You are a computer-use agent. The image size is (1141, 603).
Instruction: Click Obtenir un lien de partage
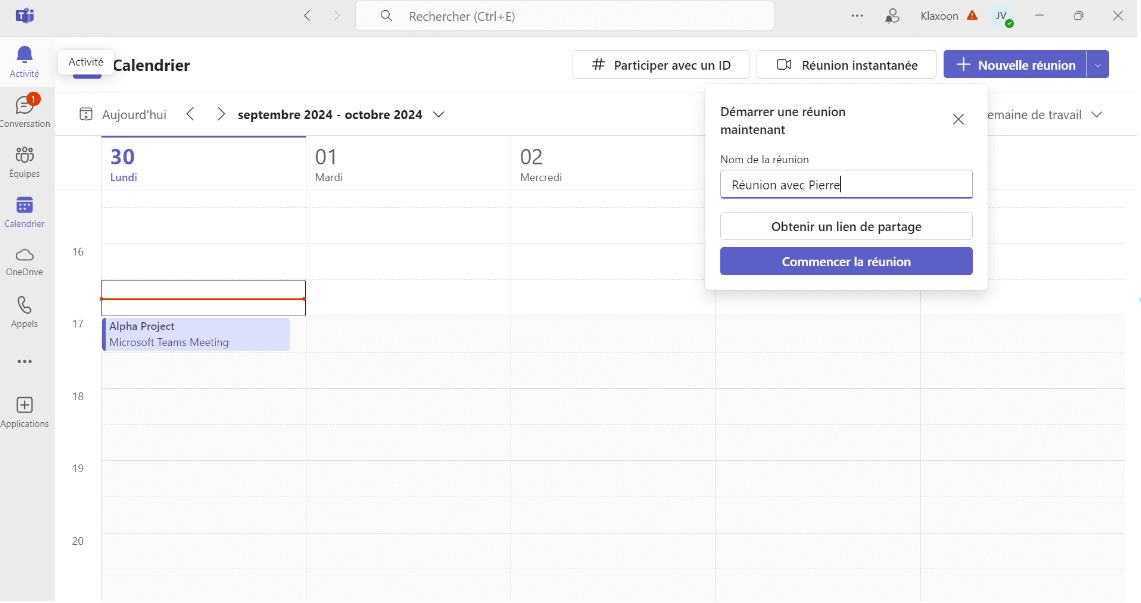point(846,226)
